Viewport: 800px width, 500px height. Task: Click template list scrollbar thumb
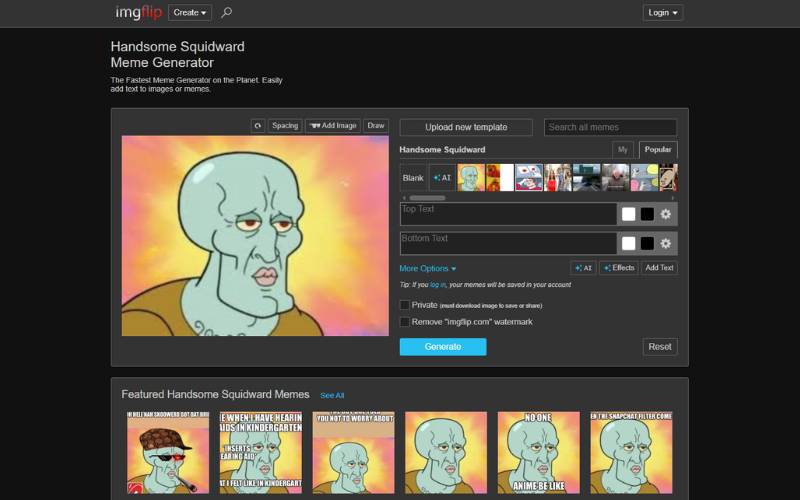[428, 198]
